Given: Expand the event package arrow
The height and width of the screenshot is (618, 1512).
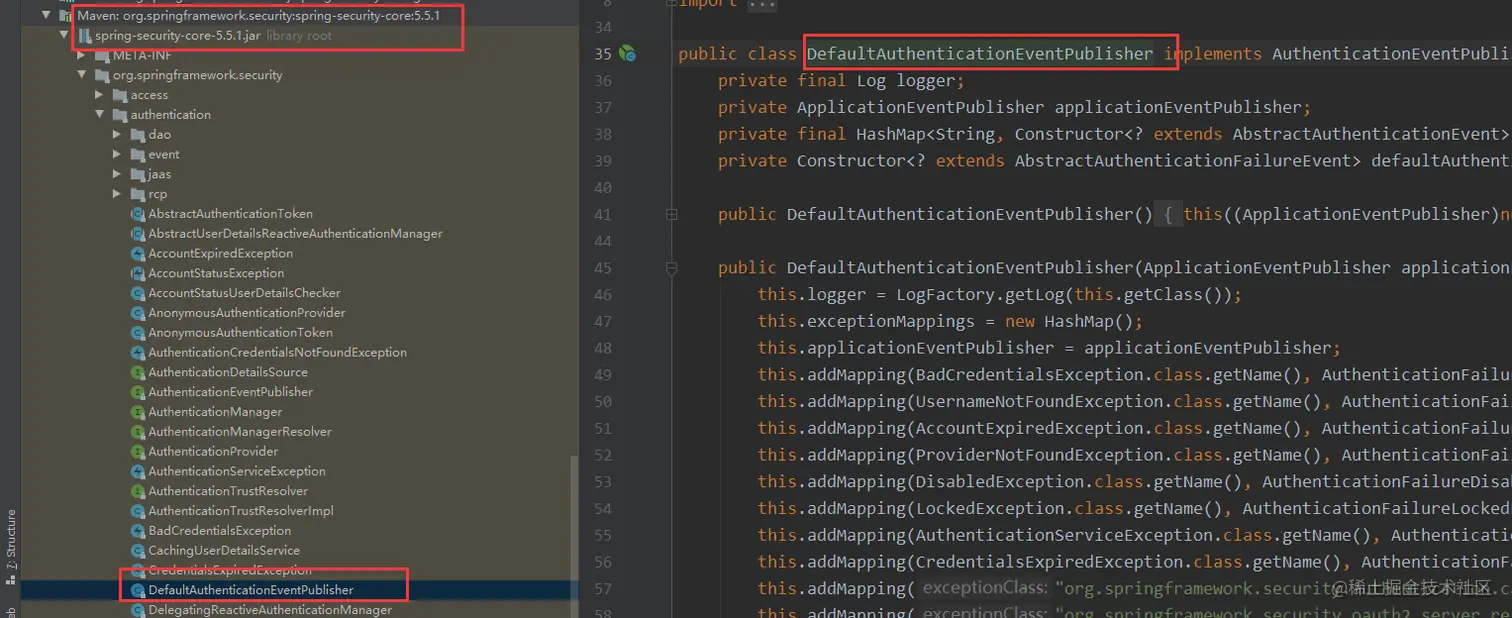Looking at the screenshot, I should pos(118,155).
